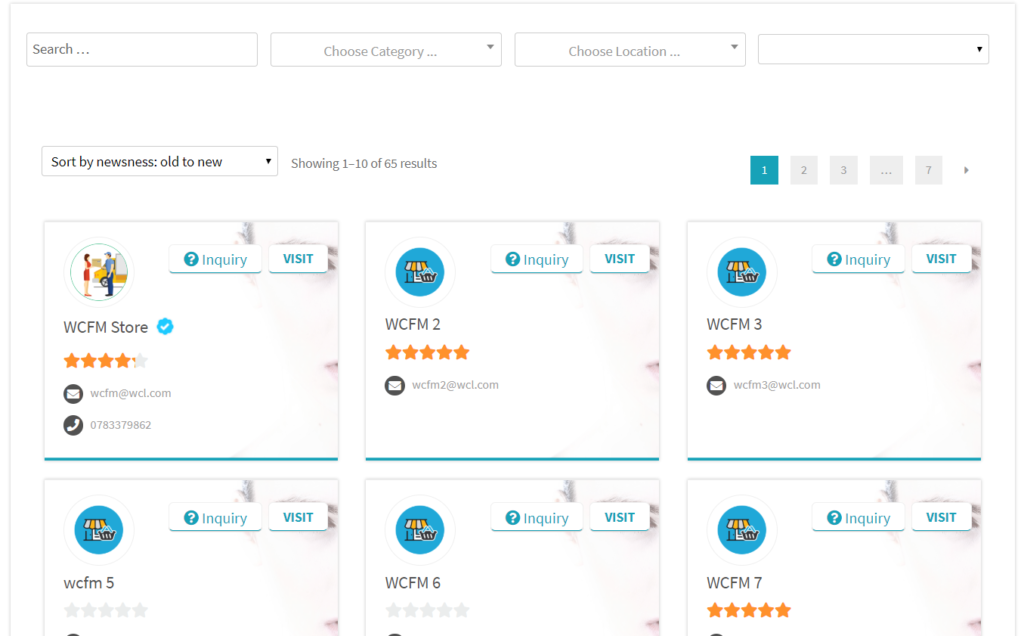Screen dimensions: 1024x636
Task: Visit the WCFM 6 store
Action: pyautogui.click(x=619, y=517)
